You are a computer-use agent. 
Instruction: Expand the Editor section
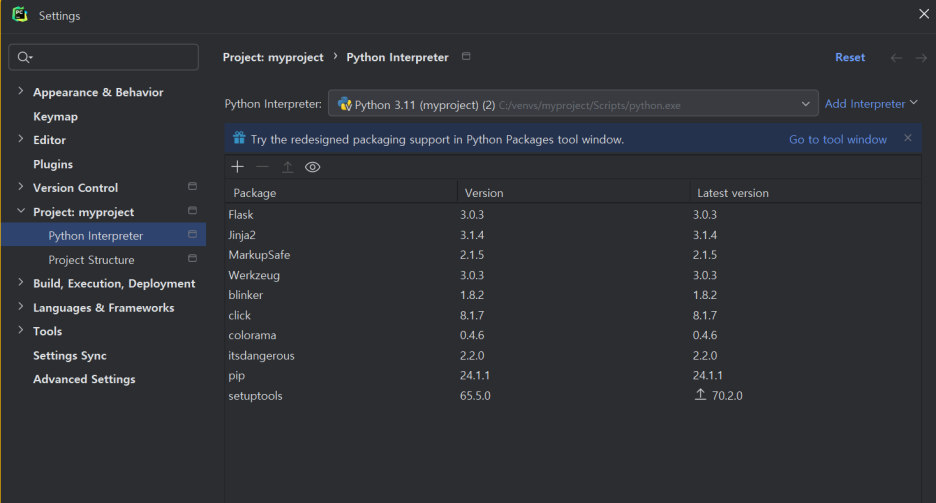(x=21, y=139)
